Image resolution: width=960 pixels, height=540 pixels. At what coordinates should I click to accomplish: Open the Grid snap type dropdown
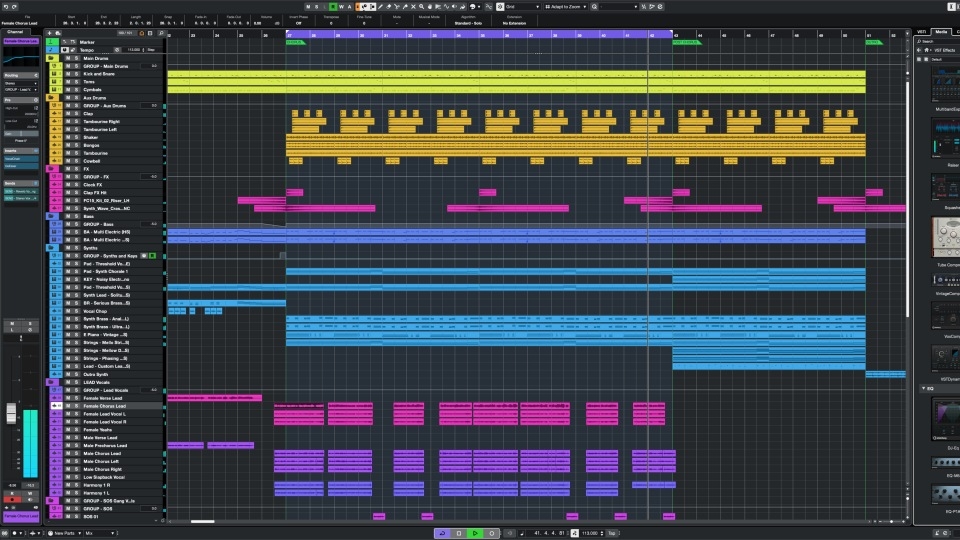(522, 7)
